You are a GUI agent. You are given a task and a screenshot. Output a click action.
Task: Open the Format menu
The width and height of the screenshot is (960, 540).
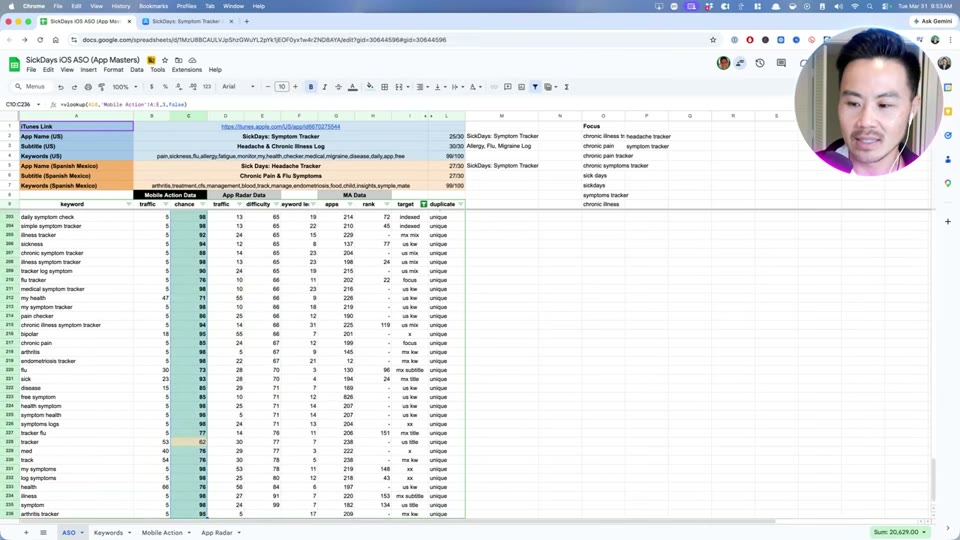pyautogui.click(x=113, y=70)
